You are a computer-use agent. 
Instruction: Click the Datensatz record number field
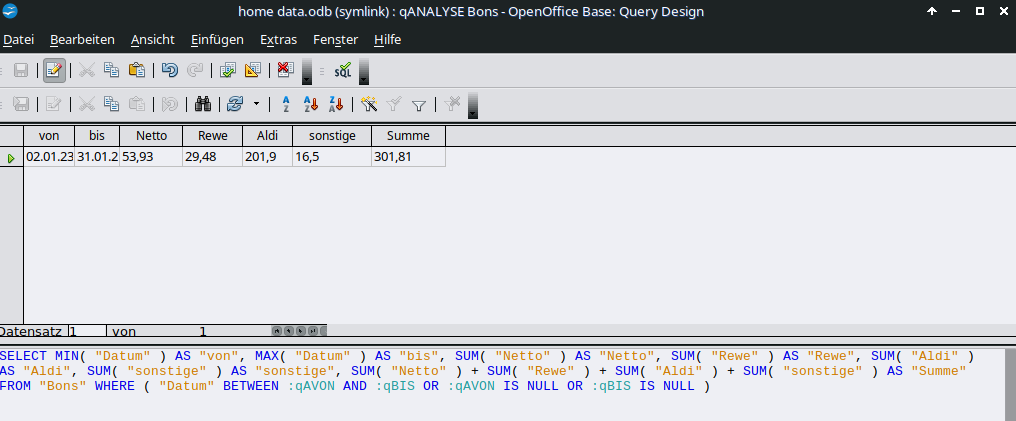coord(87,331)
